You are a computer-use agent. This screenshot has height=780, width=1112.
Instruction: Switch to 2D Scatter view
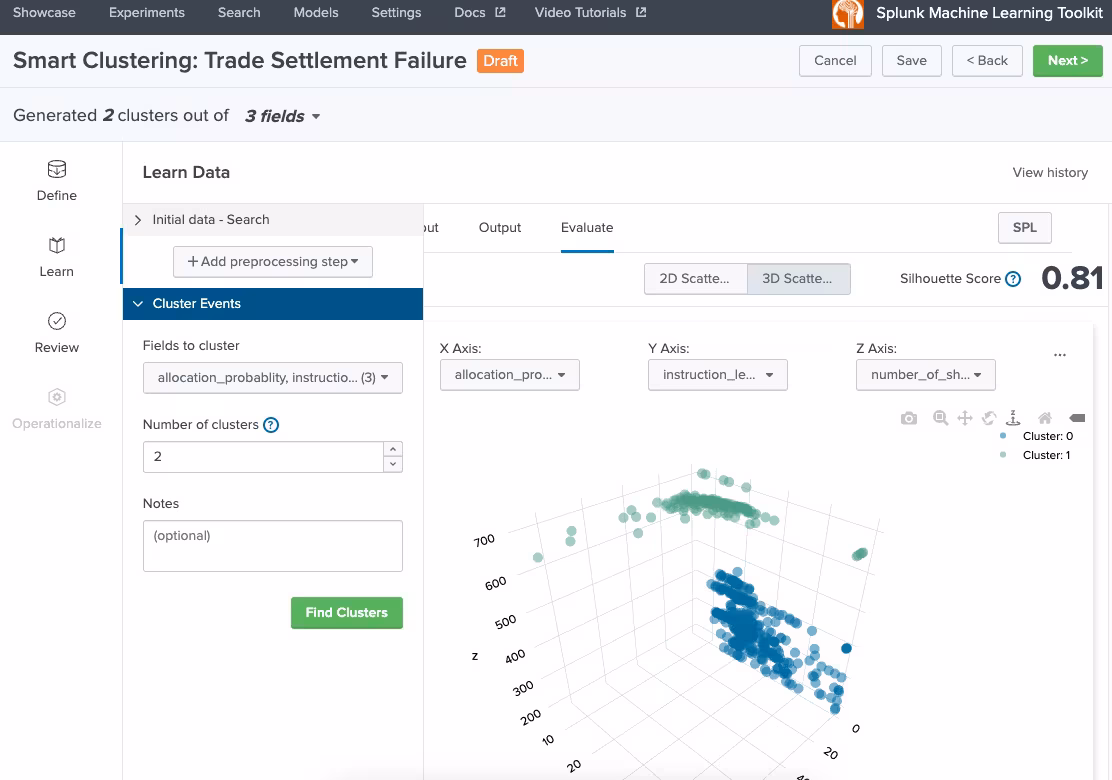pos(695,279)
